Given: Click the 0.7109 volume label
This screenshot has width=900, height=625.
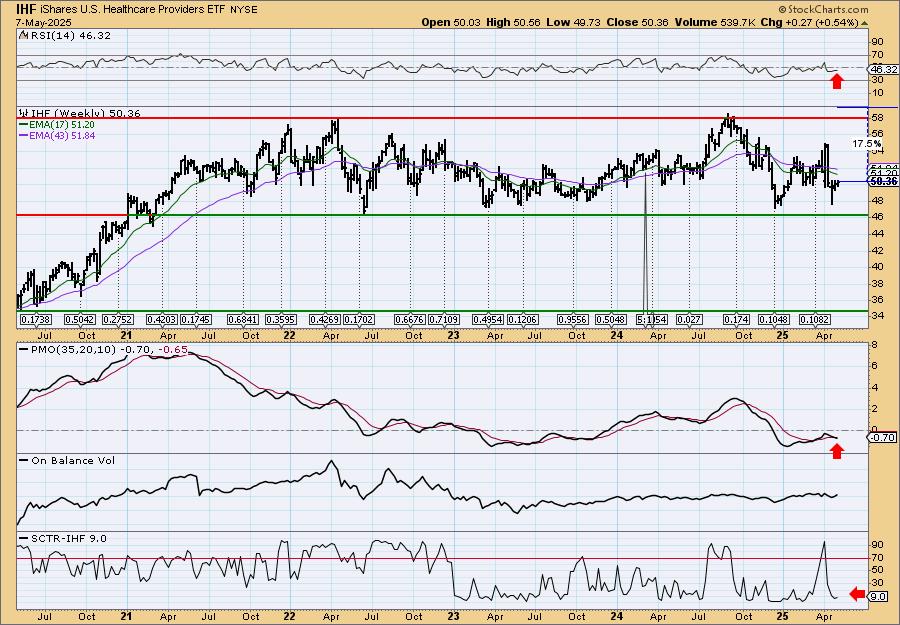Looking at the screenshot, I should [x=444, y=319].
